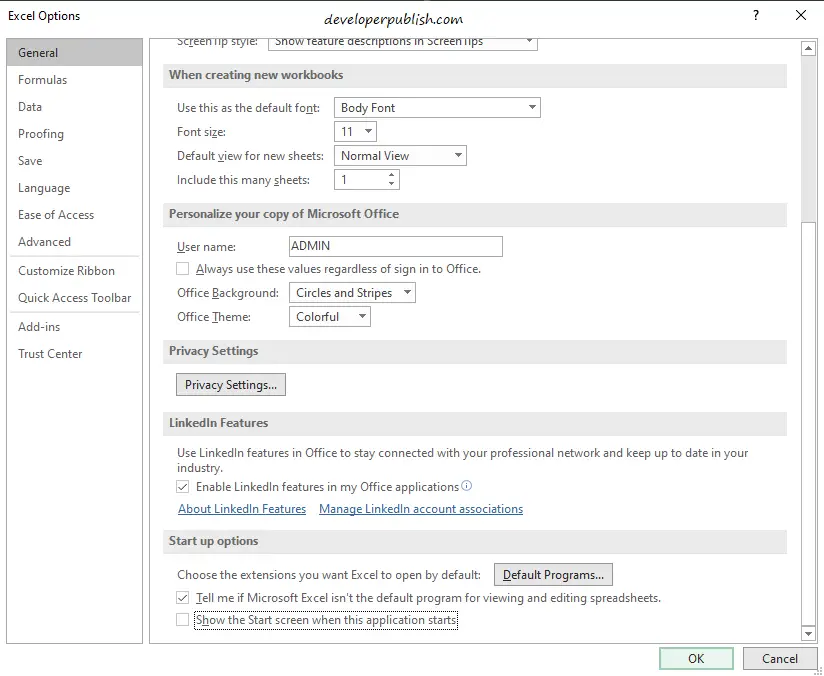Open Manage LinkedIn account associations link
Viewport: 824px width, 676px height.
point(421,509)
